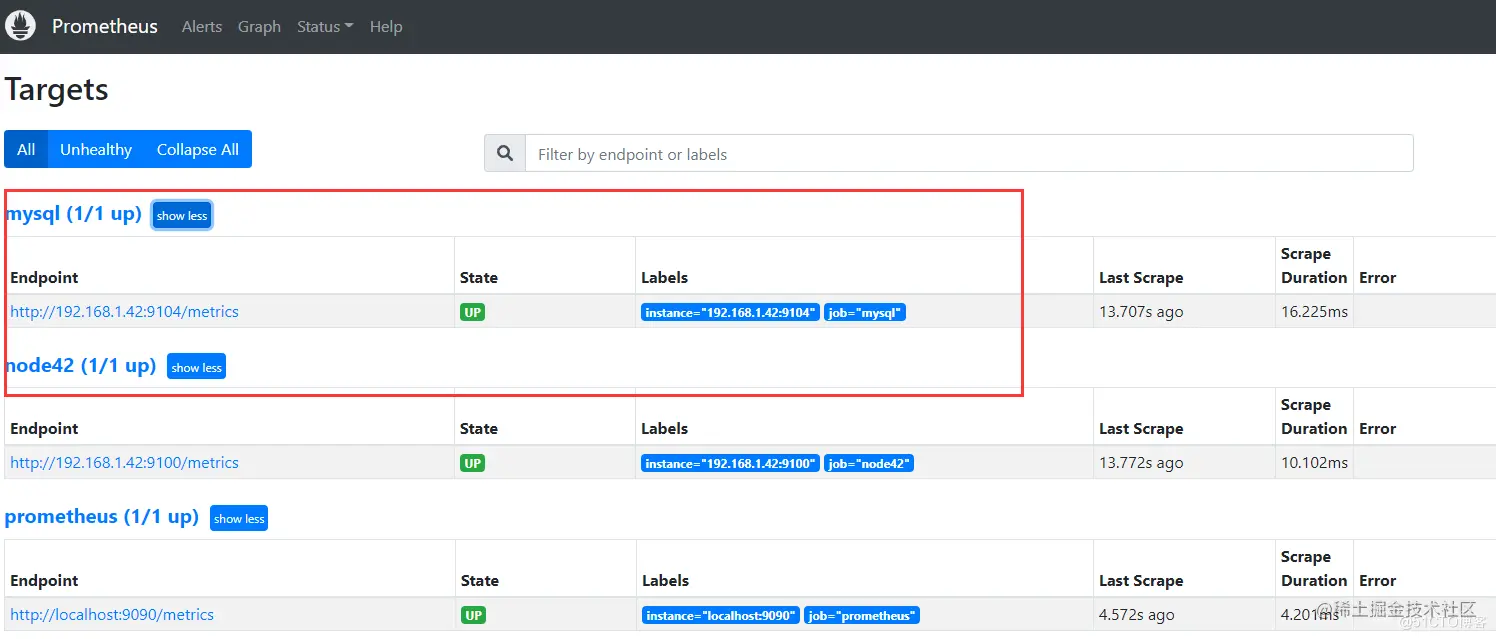Image resolution: width=1496 pixels, height=639 pixels.
Task: Click the 10.102ms scrape duration value
Action: 1314,463
